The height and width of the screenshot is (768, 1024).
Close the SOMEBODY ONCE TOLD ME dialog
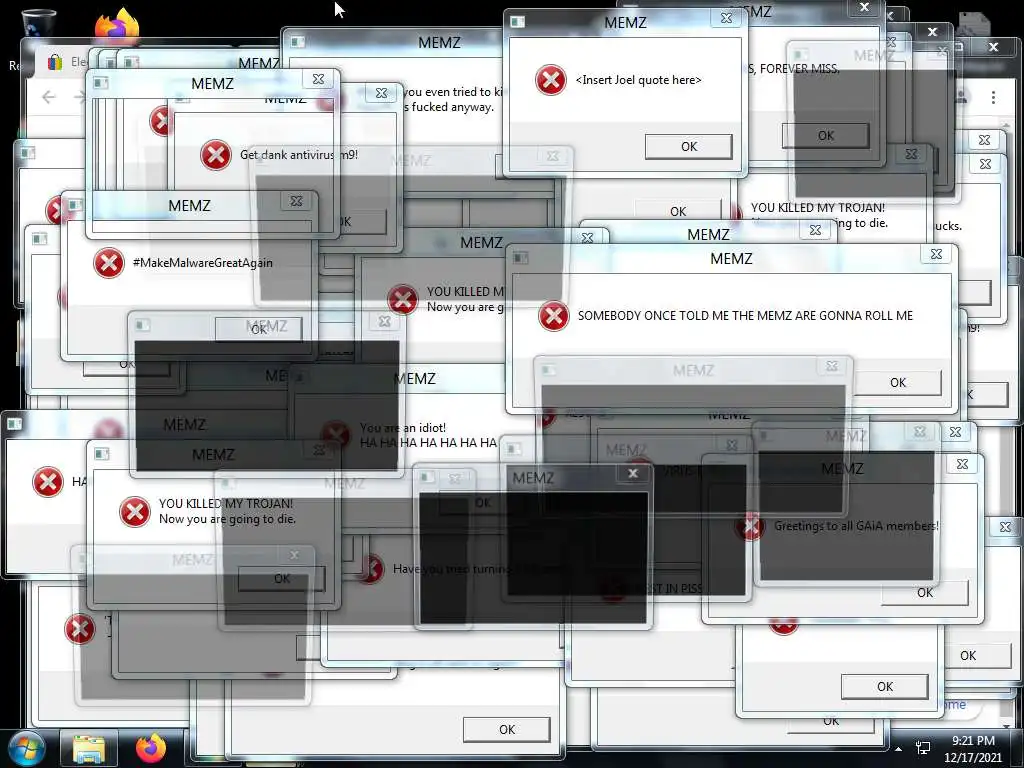[x=936, y=255]
